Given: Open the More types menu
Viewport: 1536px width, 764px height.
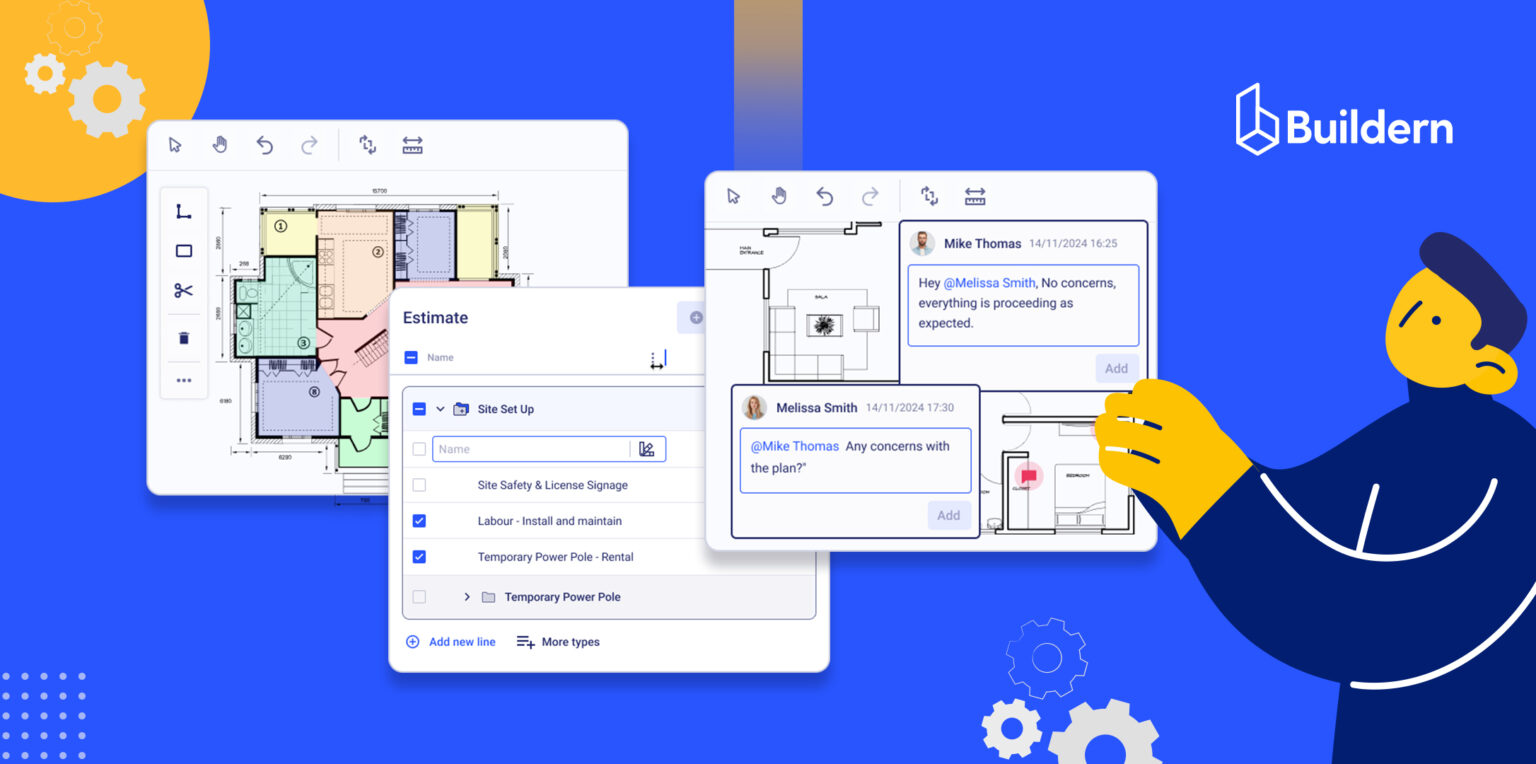Looking at the screenshot, I should tap(558, 642).
